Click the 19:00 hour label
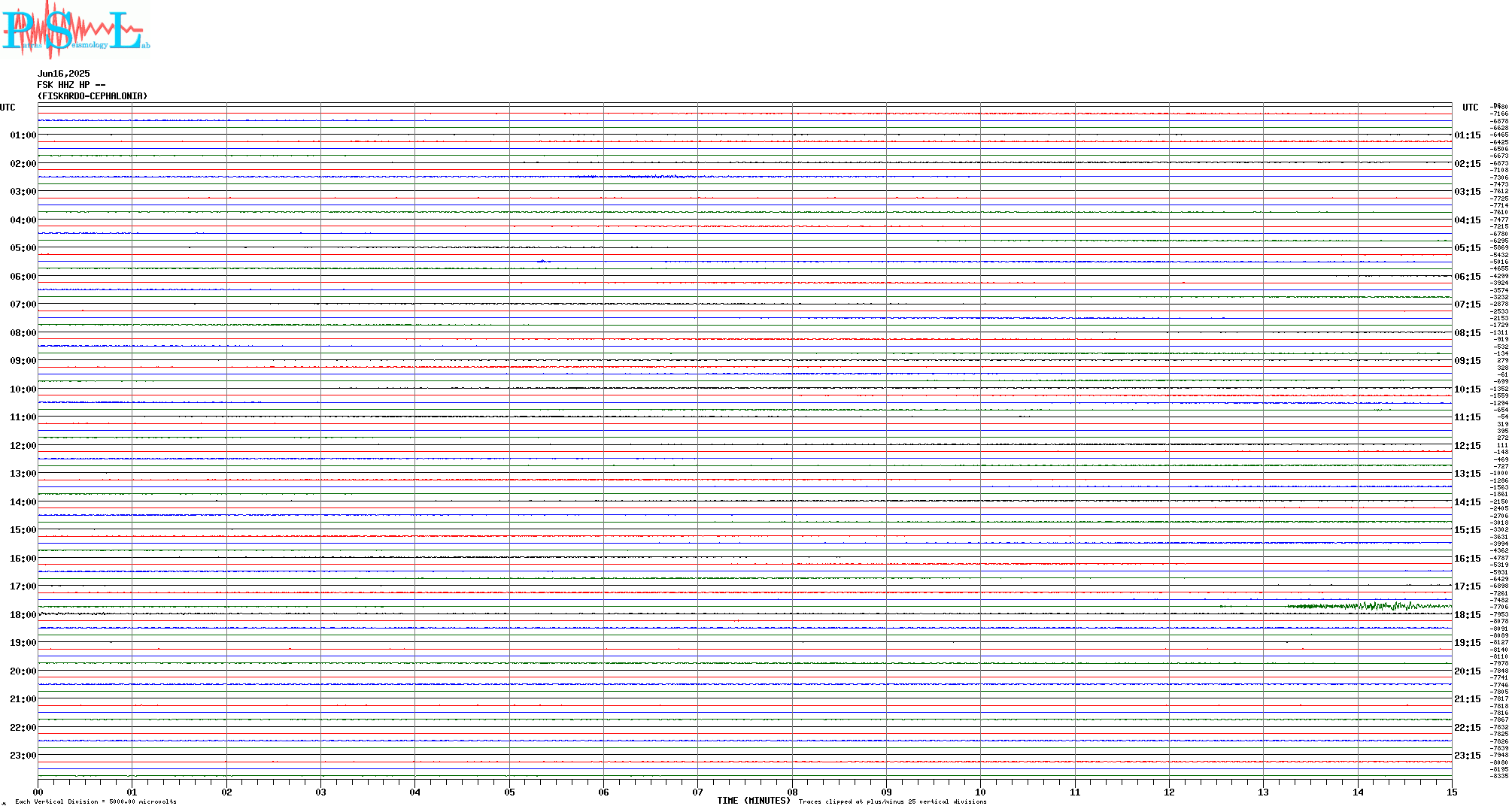Viewport: 1512px width, 812px height. point(23,643)
